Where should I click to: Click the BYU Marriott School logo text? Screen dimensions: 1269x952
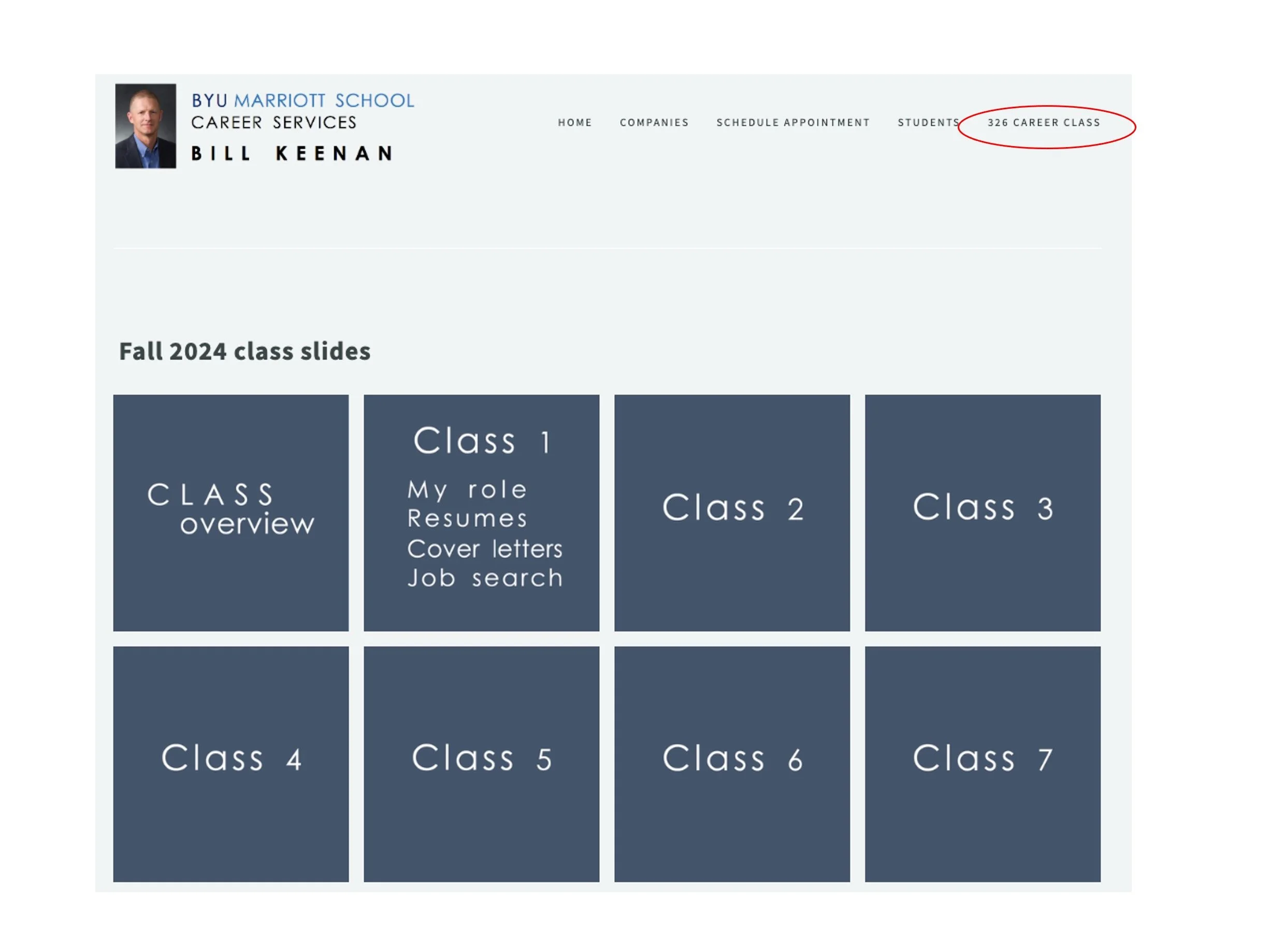(x=302, y=100)
